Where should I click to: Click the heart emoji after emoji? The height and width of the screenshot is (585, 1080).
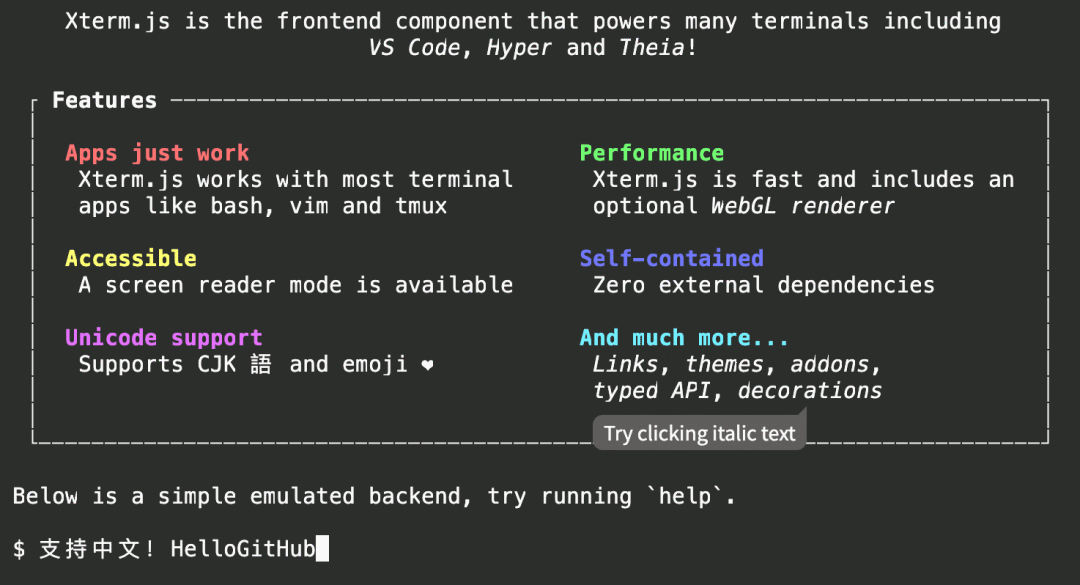(428, 365)
